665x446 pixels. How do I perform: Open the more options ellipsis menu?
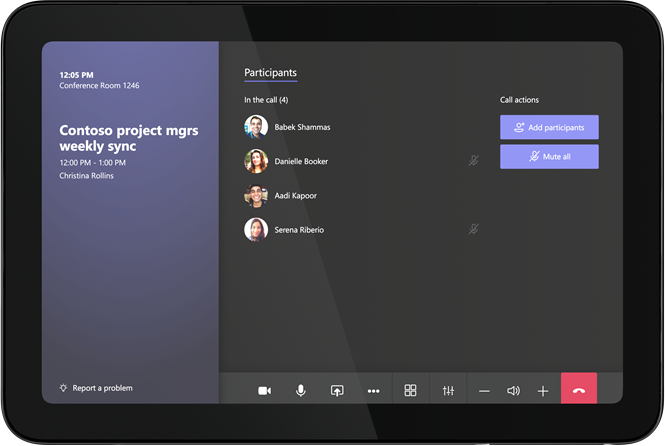click(373, 390)
